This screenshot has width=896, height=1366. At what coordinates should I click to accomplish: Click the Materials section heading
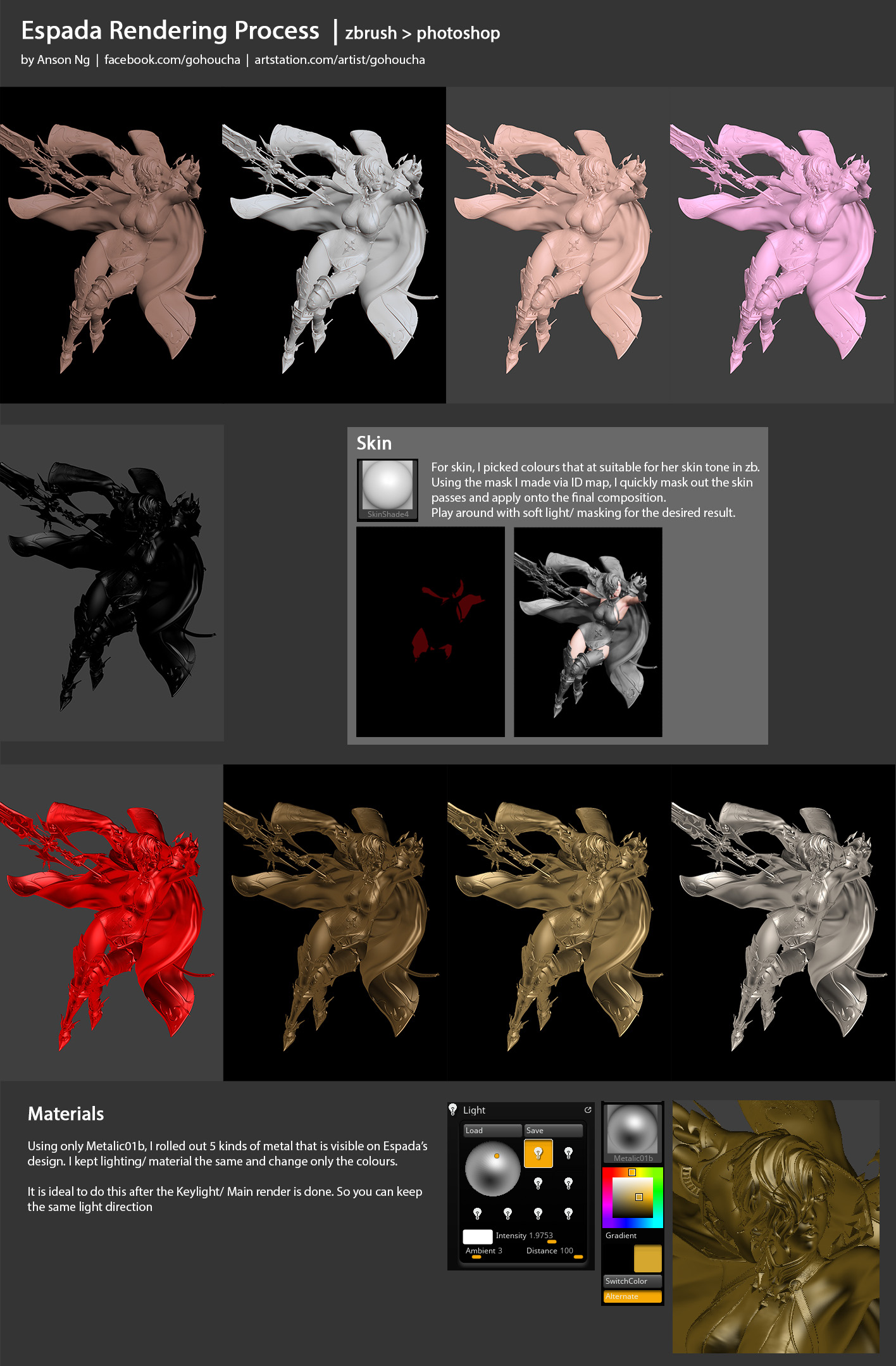[66, 1114]
